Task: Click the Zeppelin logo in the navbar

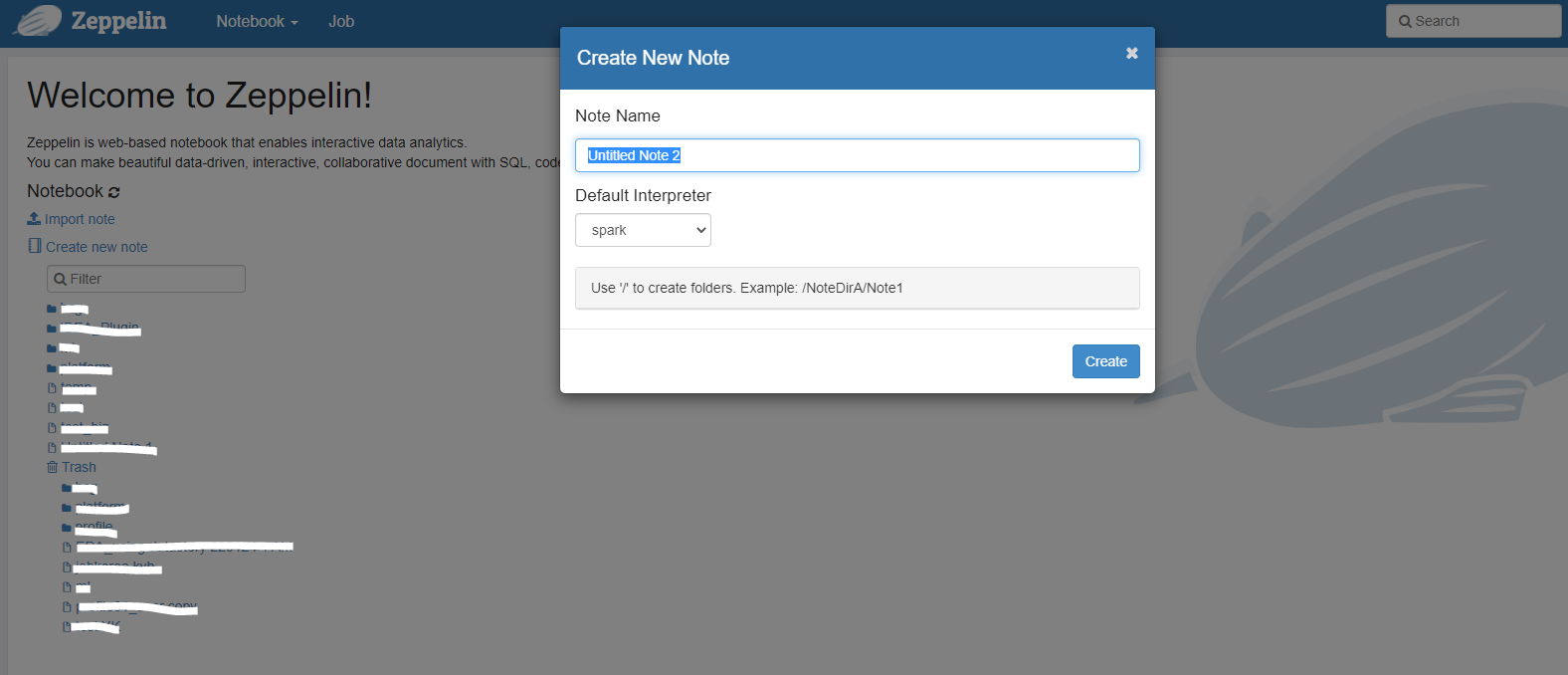Action: [x=90, y=21]
